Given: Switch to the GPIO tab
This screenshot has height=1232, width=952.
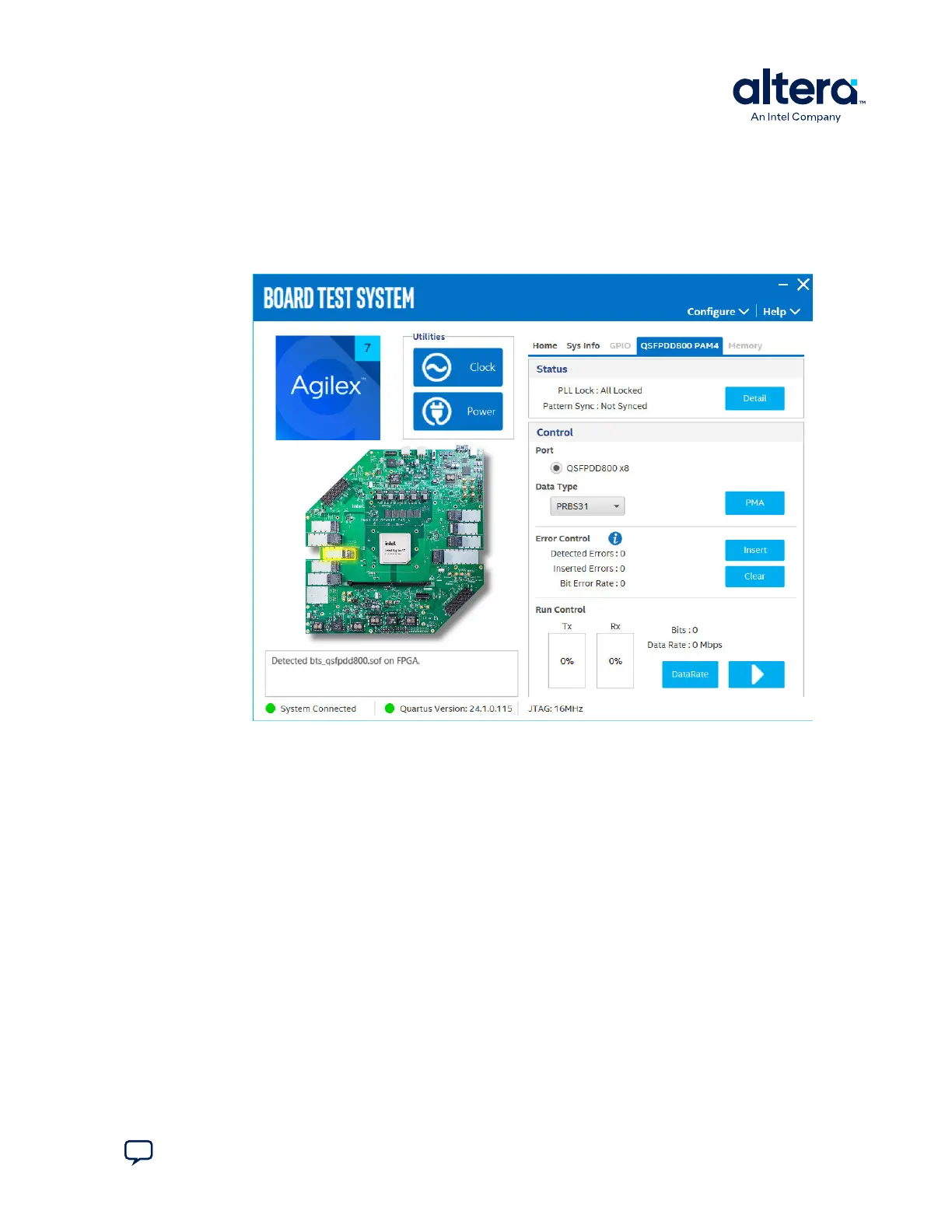Looking at the screenshot, I should 620,345.
